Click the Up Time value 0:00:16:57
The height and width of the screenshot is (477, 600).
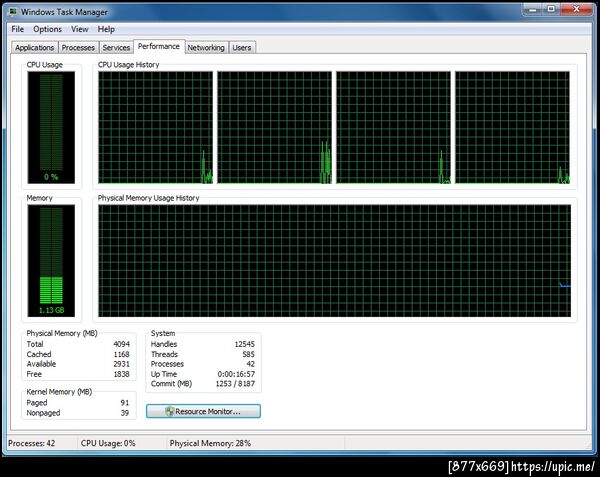(x=236, y=374)
